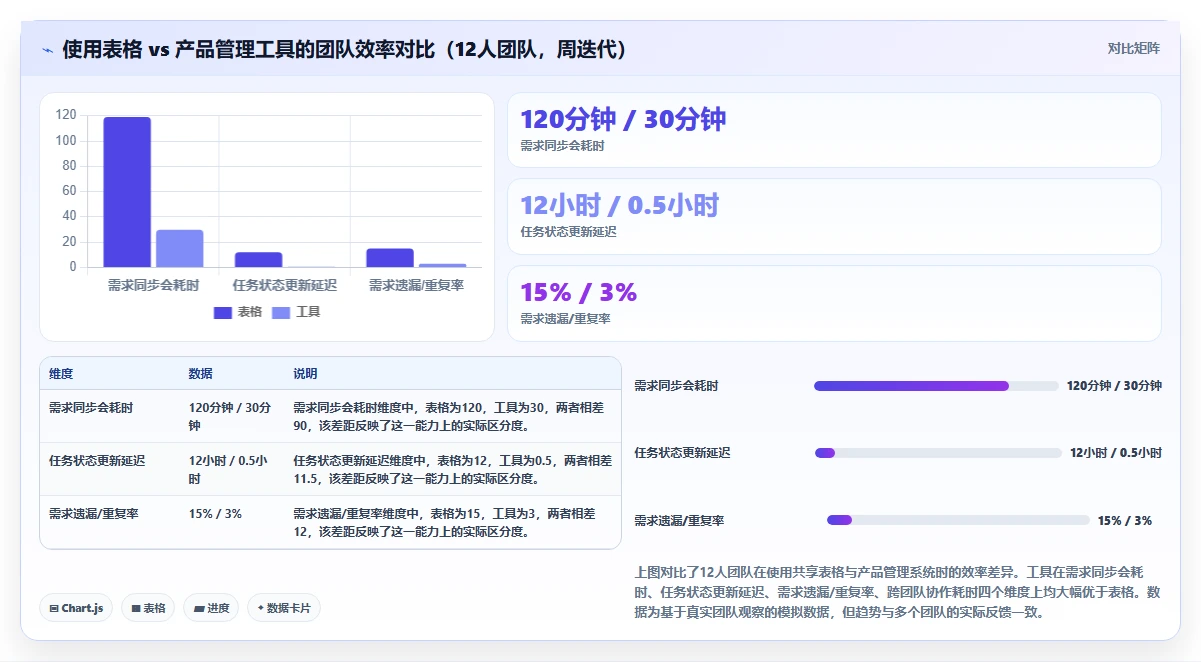The width and height of the screenshot is (1201, 662).
Task: Click the 表格 bar for 任务状态更新延迟
Action: tap(258, 259)
